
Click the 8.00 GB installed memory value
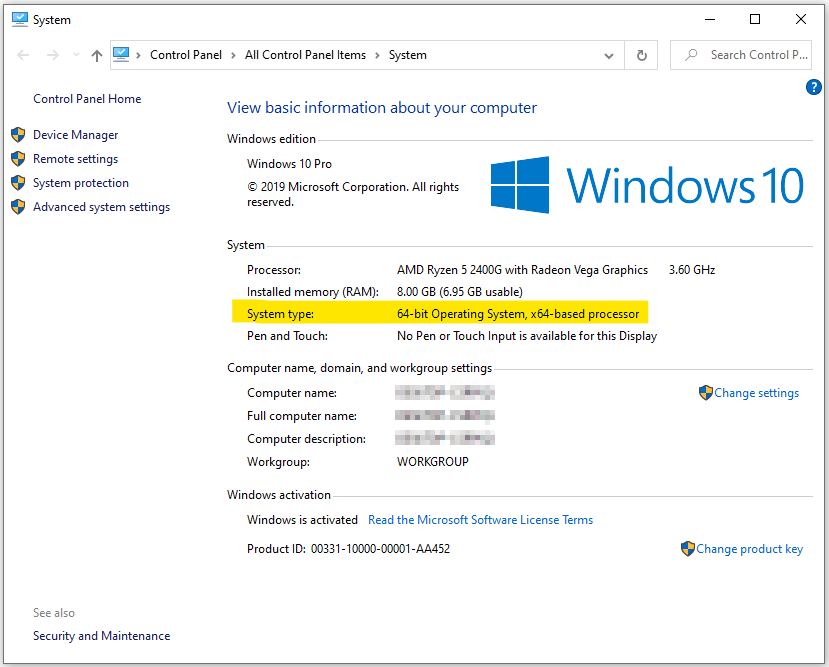tap(460, 292)
